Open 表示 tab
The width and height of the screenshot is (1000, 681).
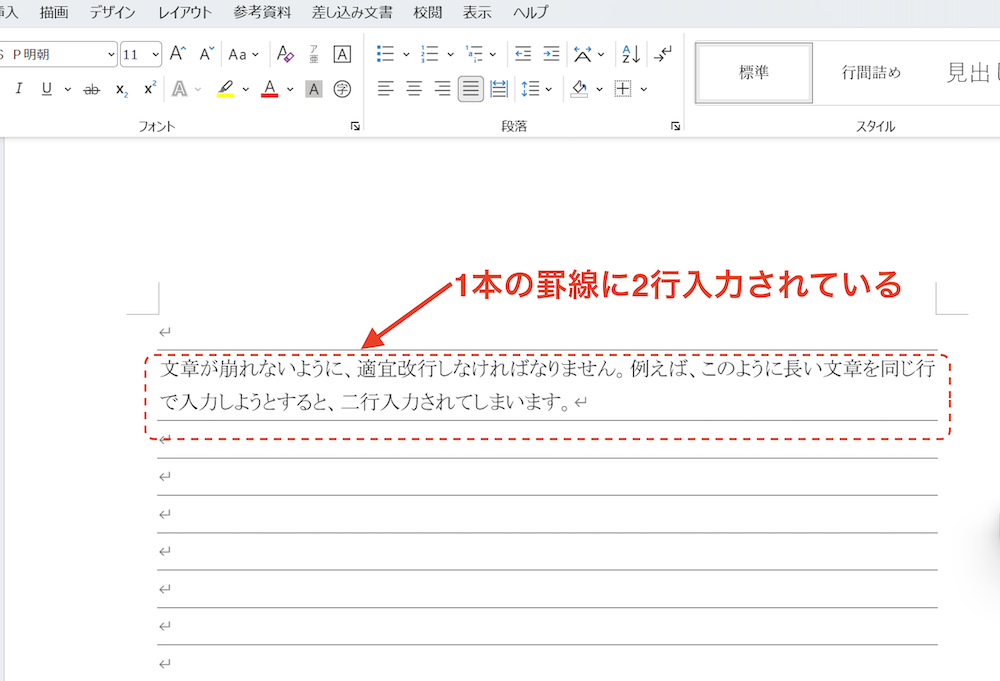coord(476,12)
